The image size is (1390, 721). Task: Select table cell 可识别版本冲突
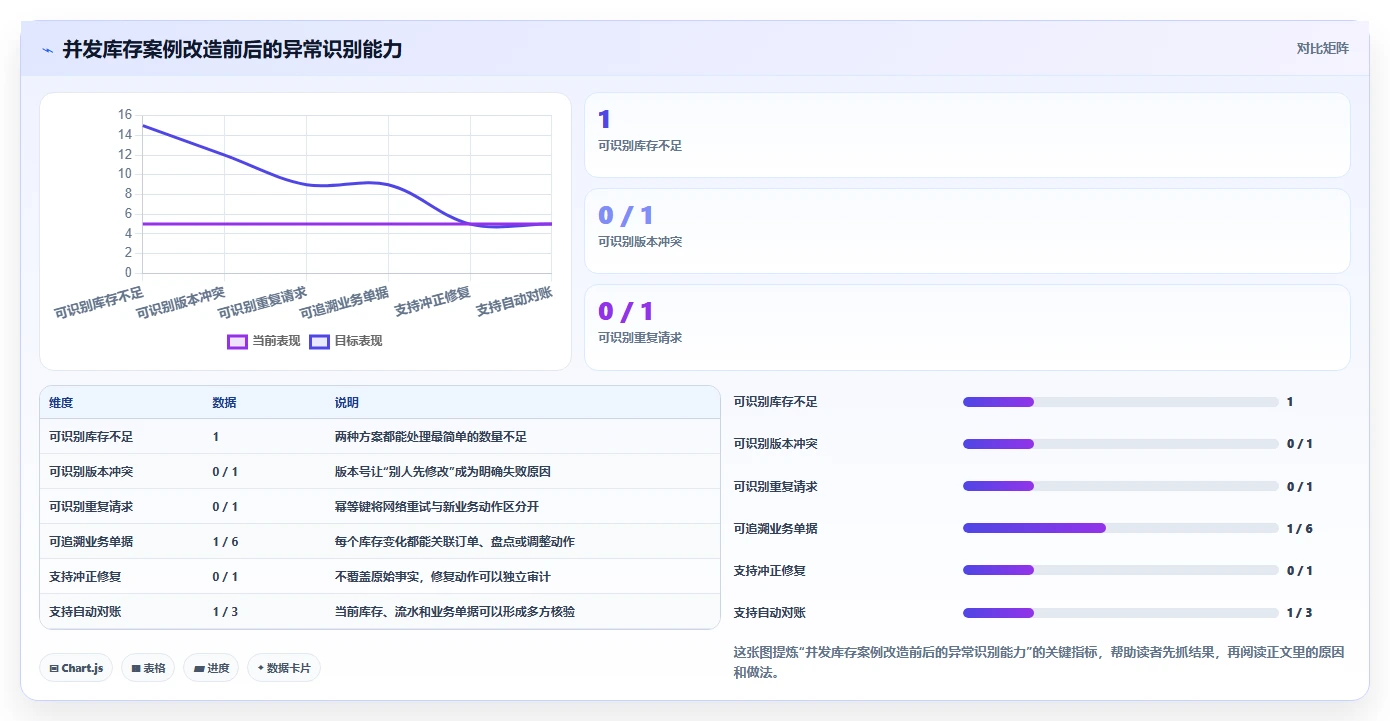[x=91, y=472]
